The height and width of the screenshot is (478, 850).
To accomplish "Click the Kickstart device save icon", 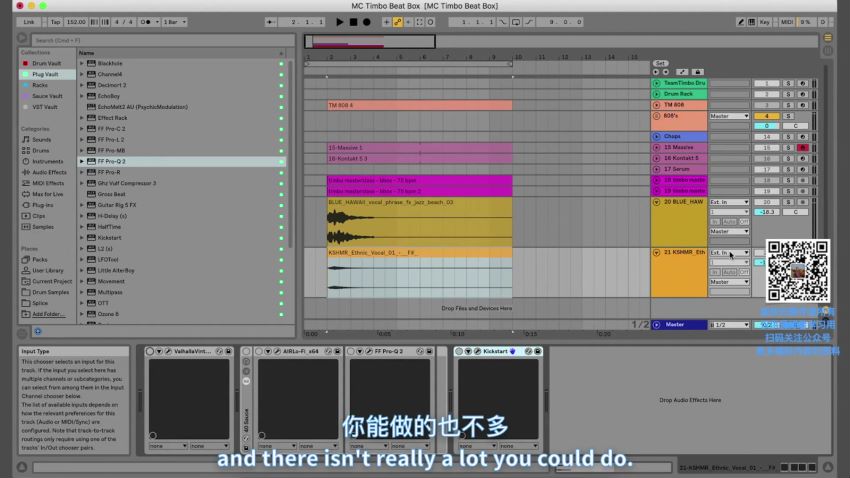I will click(x=537, y=351).
